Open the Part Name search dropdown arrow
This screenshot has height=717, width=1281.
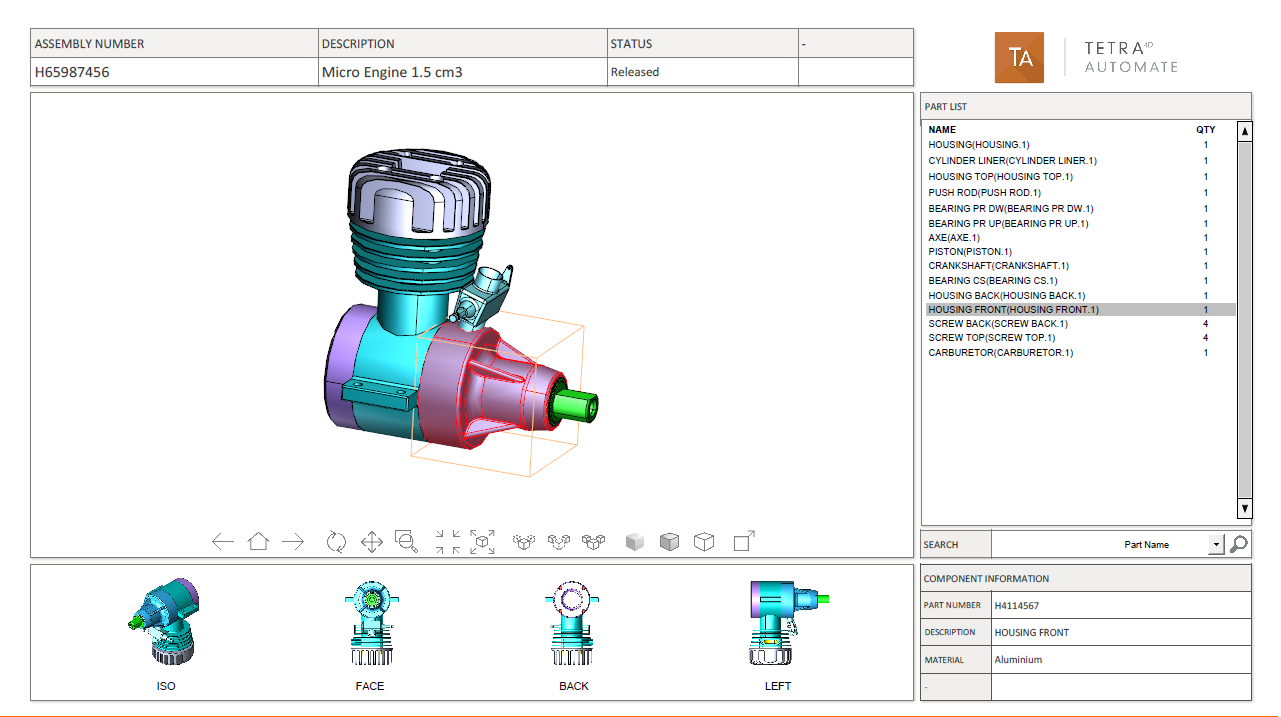(1216, 545)
